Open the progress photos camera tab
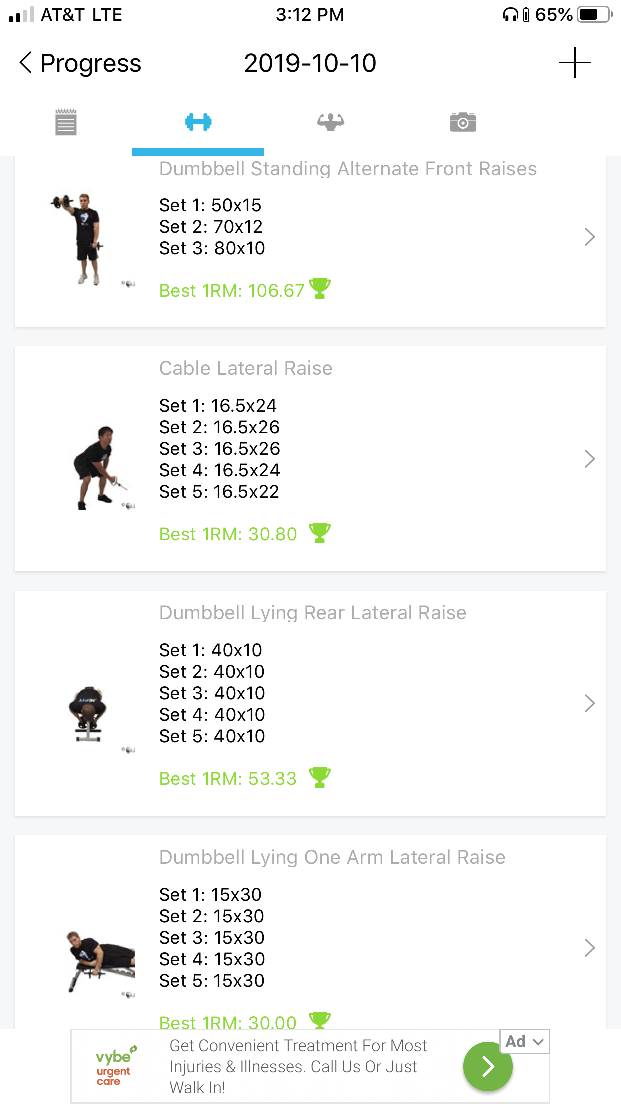Viewport: 621px width, 1104px height. click(462, 122)
